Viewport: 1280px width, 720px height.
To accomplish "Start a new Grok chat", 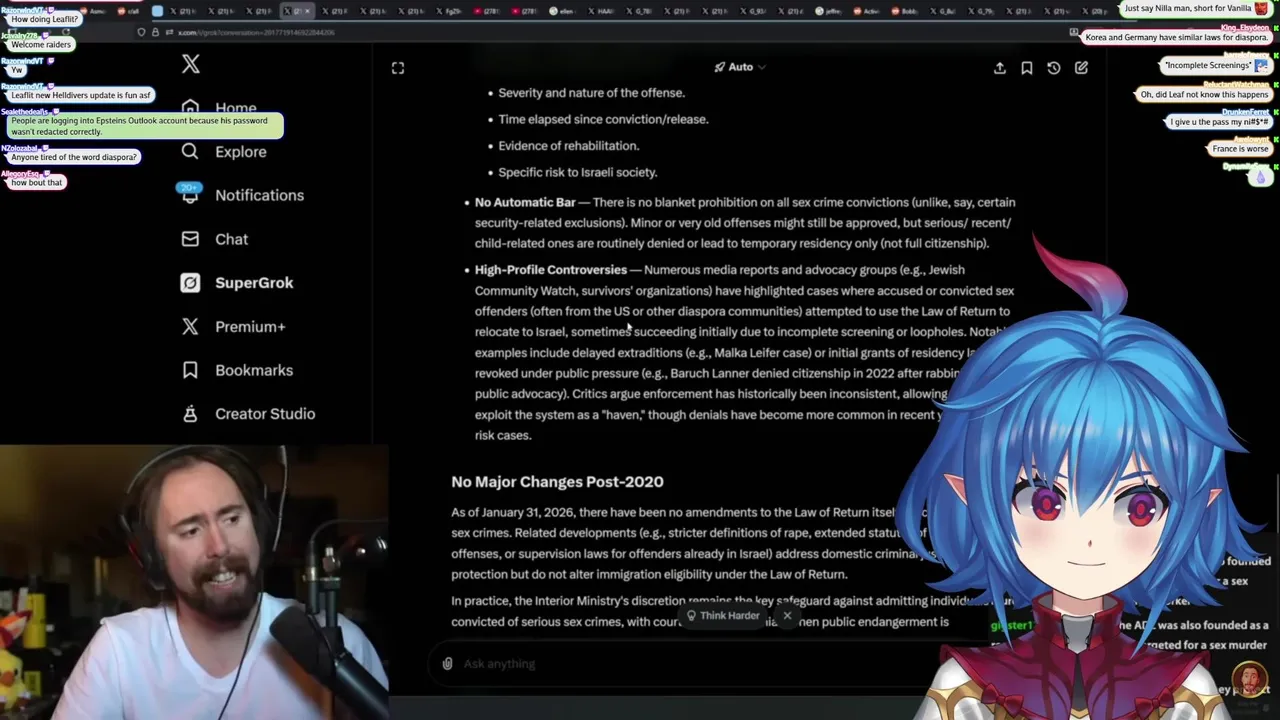I will (1081, 68).
